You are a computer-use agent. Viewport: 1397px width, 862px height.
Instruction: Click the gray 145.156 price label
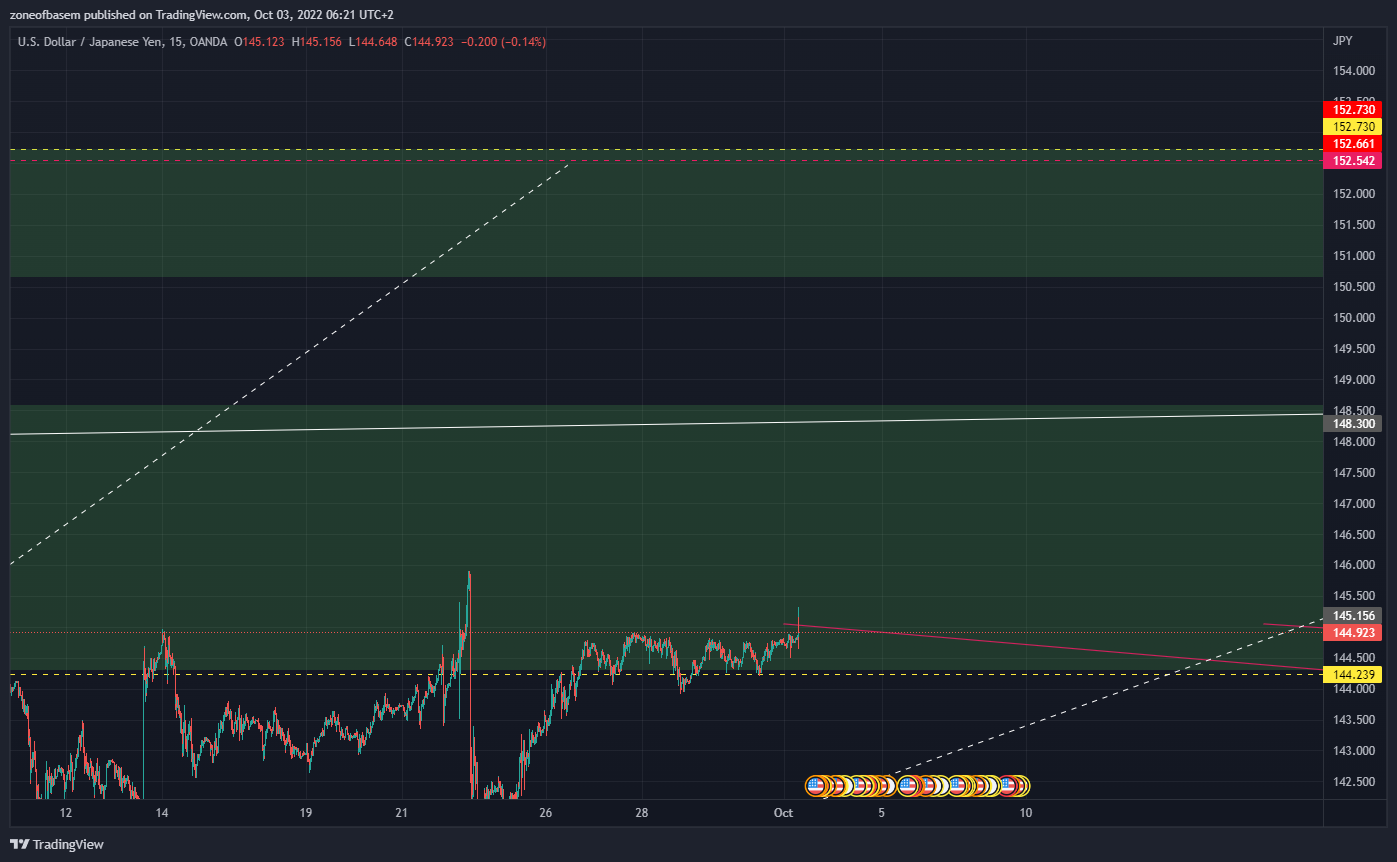tap(1352, 615)
